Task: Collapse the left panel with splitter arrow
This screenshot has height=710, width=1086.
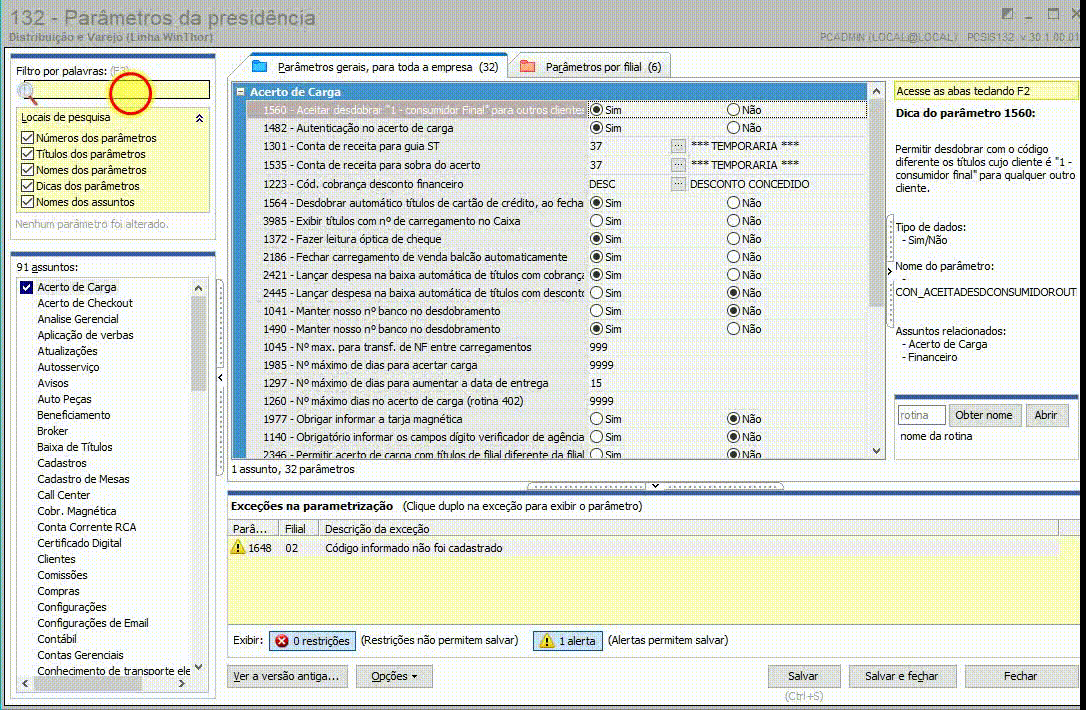Action: [220, 378]
